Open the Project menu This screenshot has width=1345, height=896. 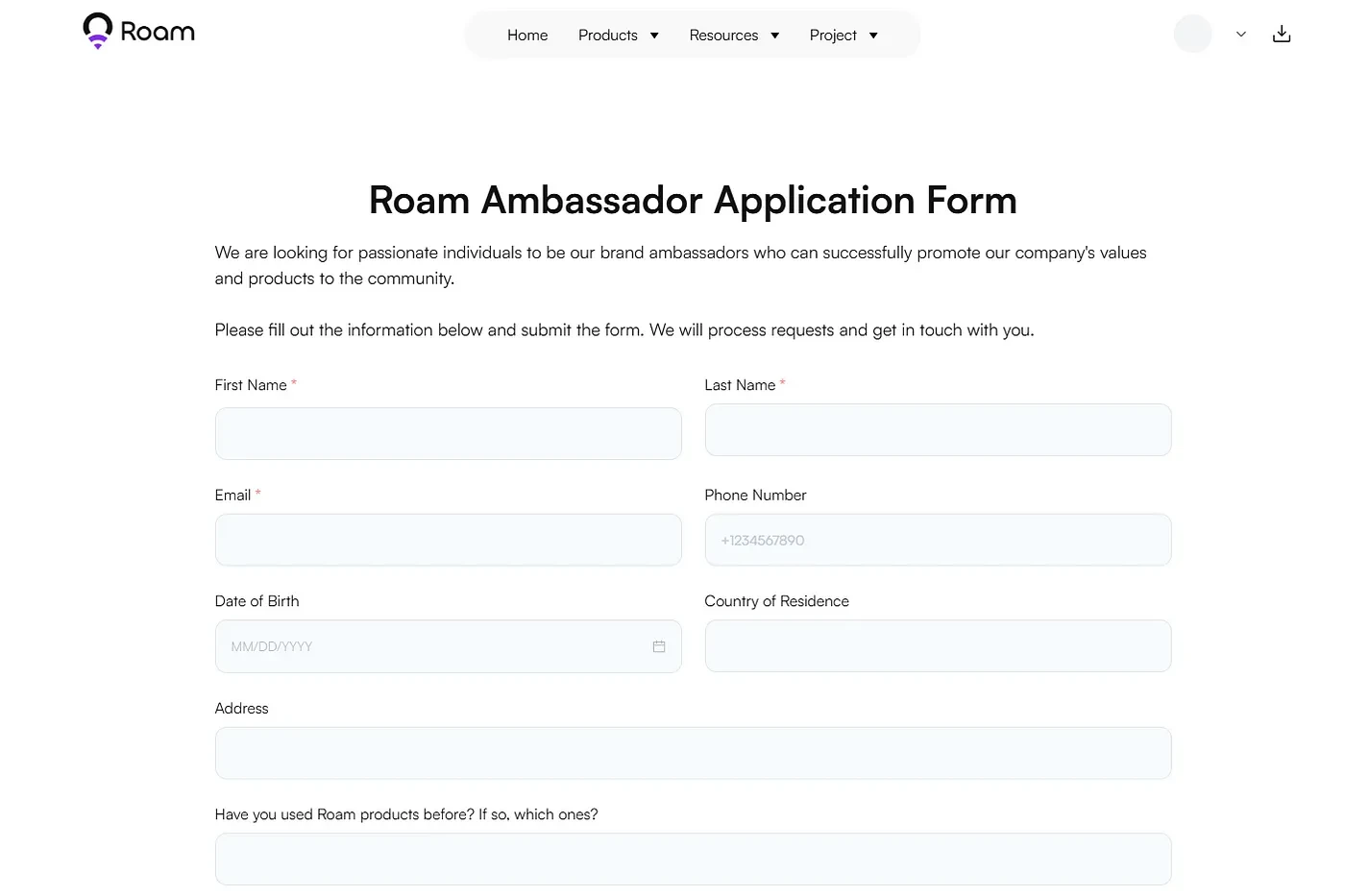(833, 36)
